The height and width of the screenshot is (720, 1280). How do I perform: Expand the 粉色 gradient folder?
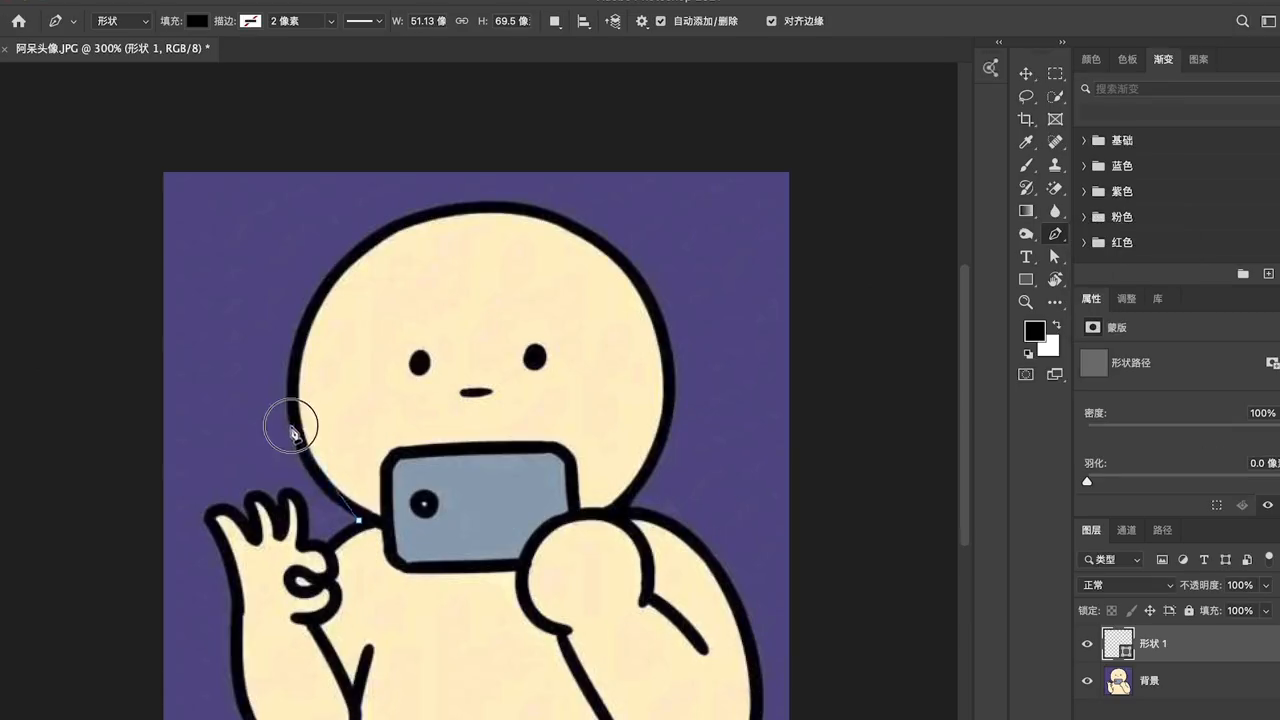click(1084, 217)
